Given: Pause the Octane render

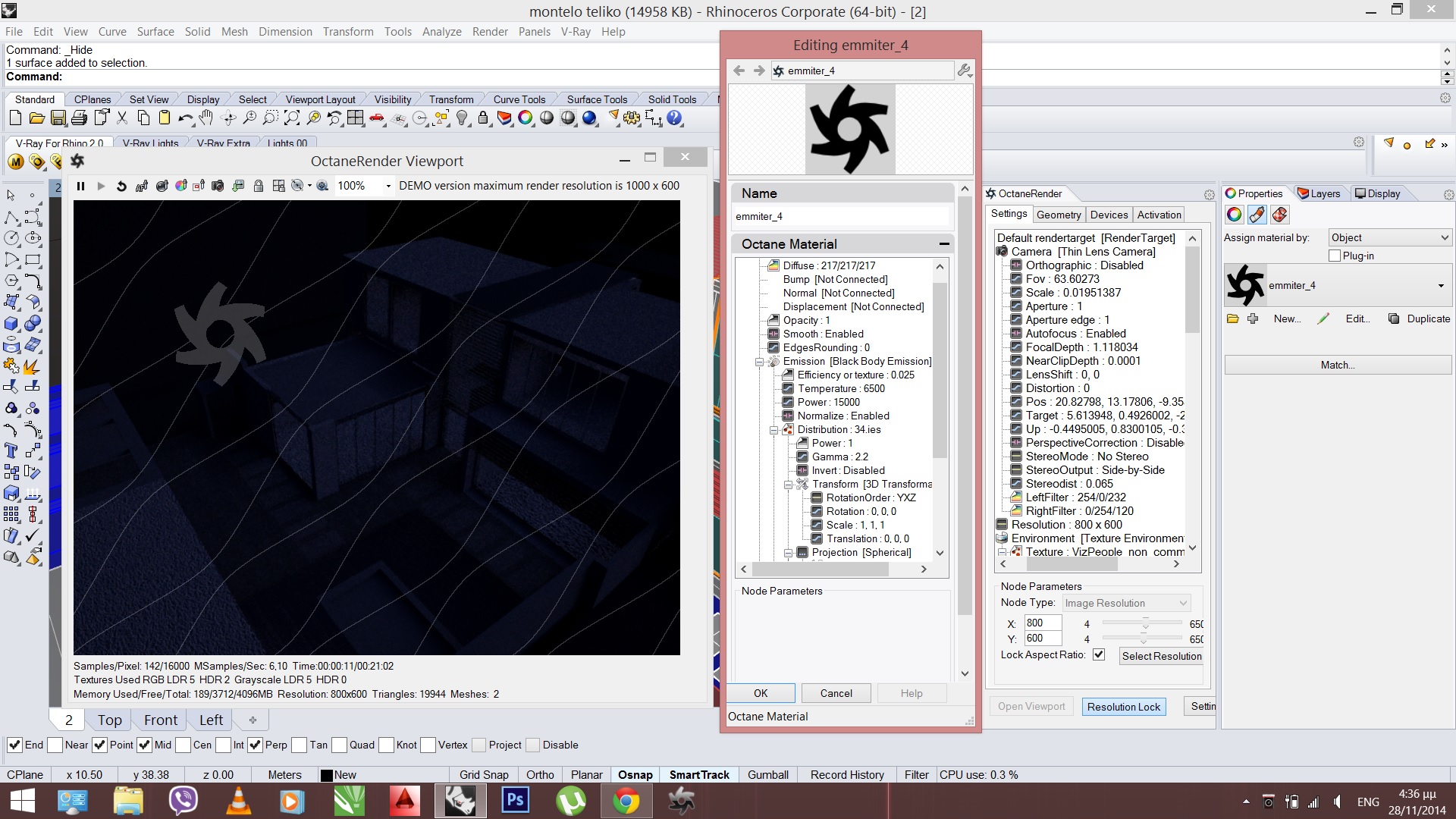Looking at the screenshot, I should 80,186.
